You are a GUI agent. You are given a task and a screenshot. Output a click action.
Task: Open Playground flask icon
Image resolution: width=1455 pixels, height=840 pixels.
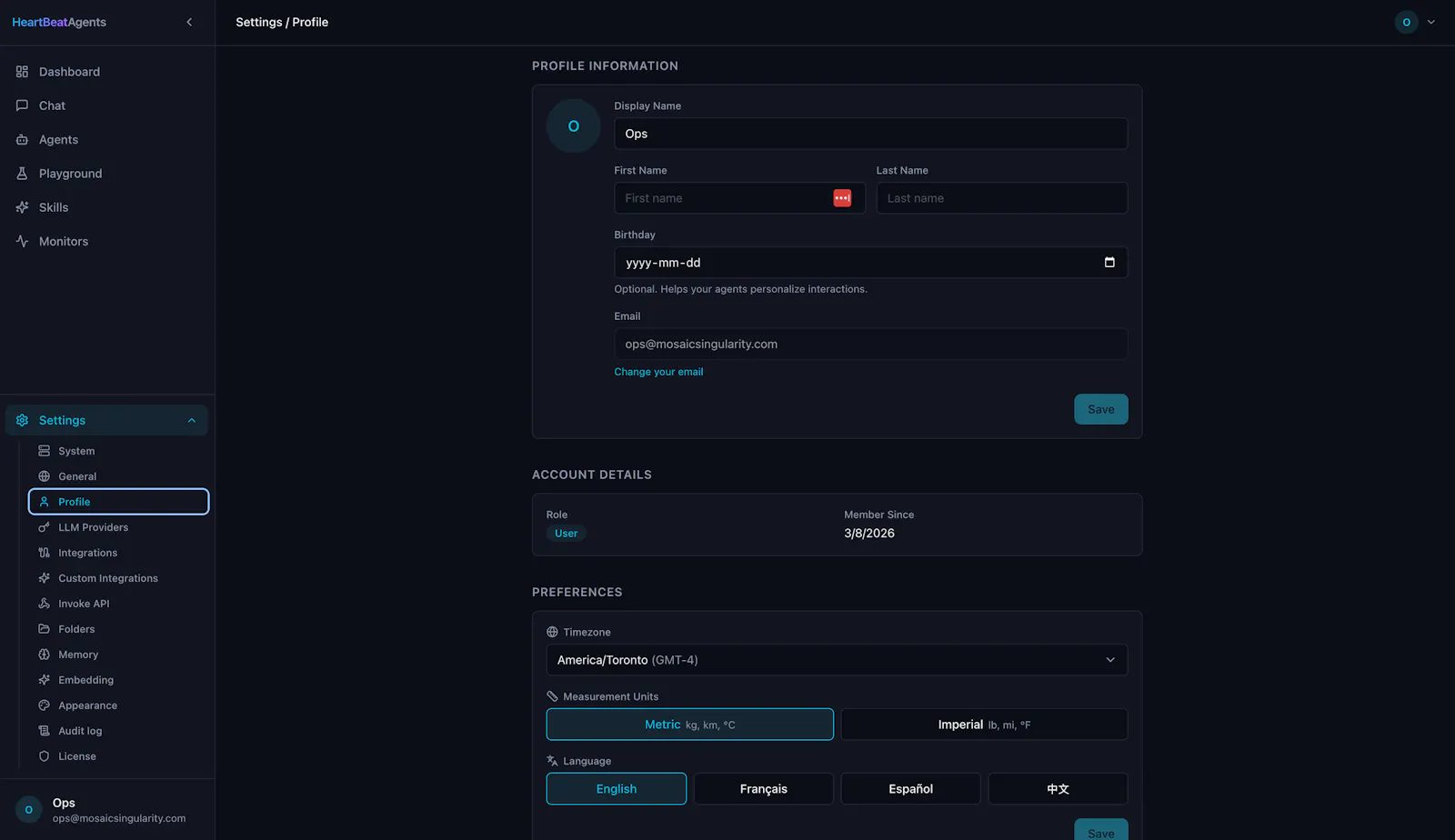pos(22,173)
